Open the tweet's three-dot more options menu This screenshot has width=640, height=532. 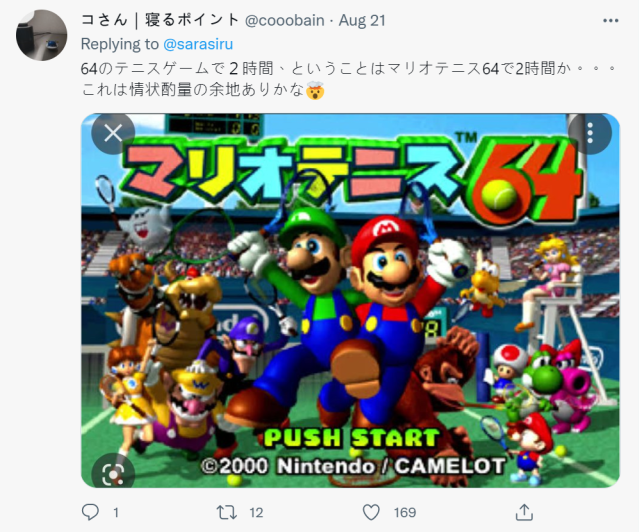(611, 21)
